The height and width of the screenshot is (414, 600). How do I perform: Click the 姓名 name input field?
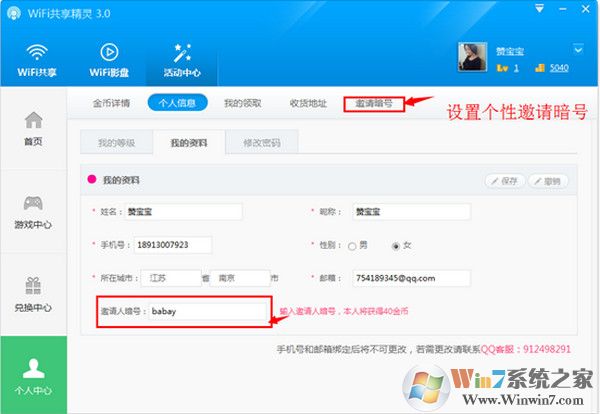click(184, 212)
